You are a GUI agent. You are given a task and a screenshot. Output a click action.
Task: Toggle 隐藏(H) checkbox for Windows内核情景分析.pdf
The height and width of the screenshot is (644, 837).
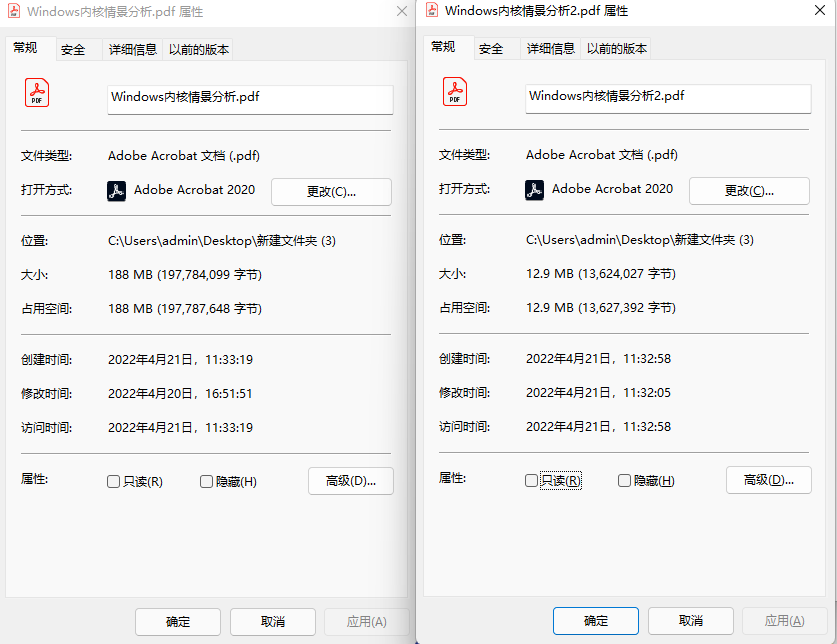point(207,482)
